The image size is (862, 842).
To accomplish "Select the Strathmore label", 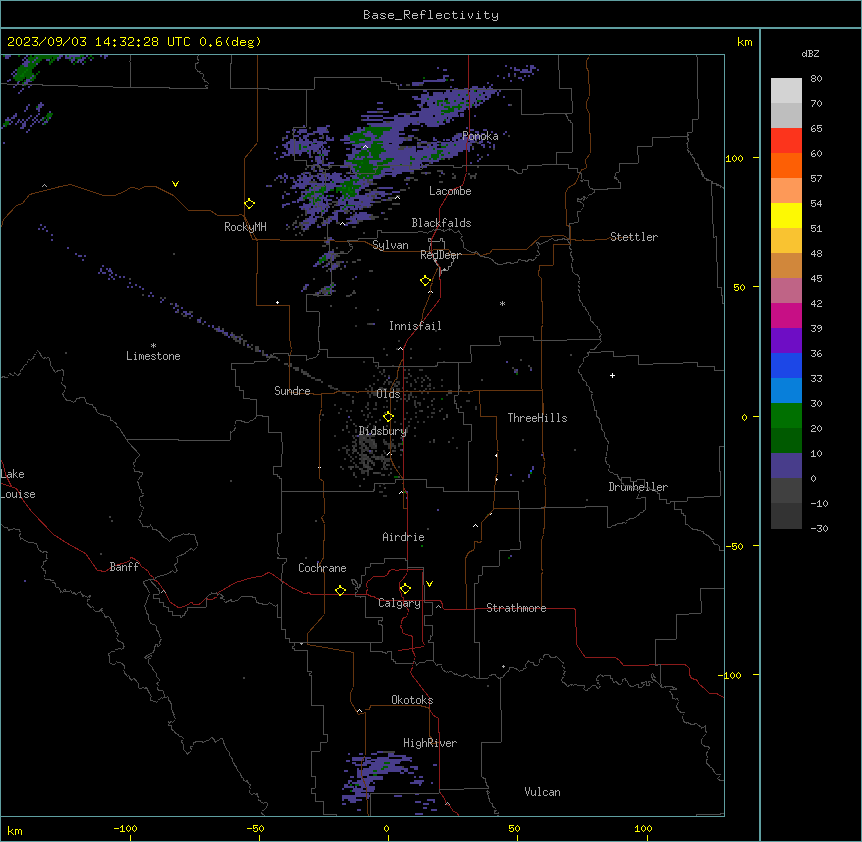I will (516, 608).
